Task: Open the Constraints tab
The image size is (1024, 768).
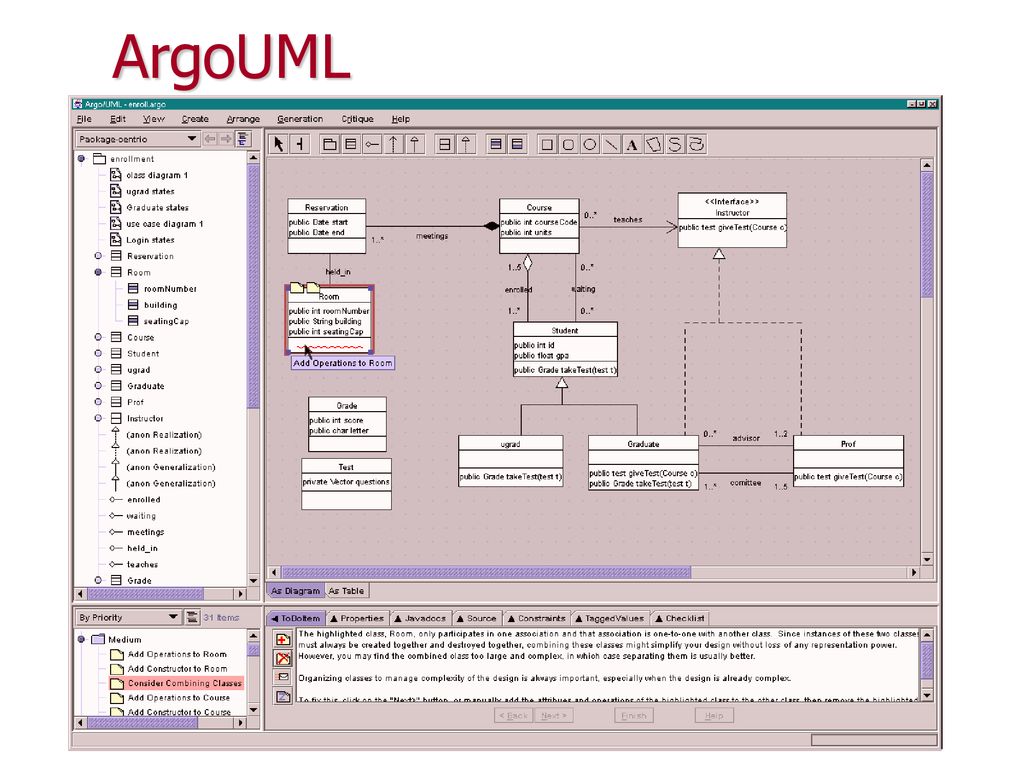Action: pyautogui.click(x=537, y=618)
